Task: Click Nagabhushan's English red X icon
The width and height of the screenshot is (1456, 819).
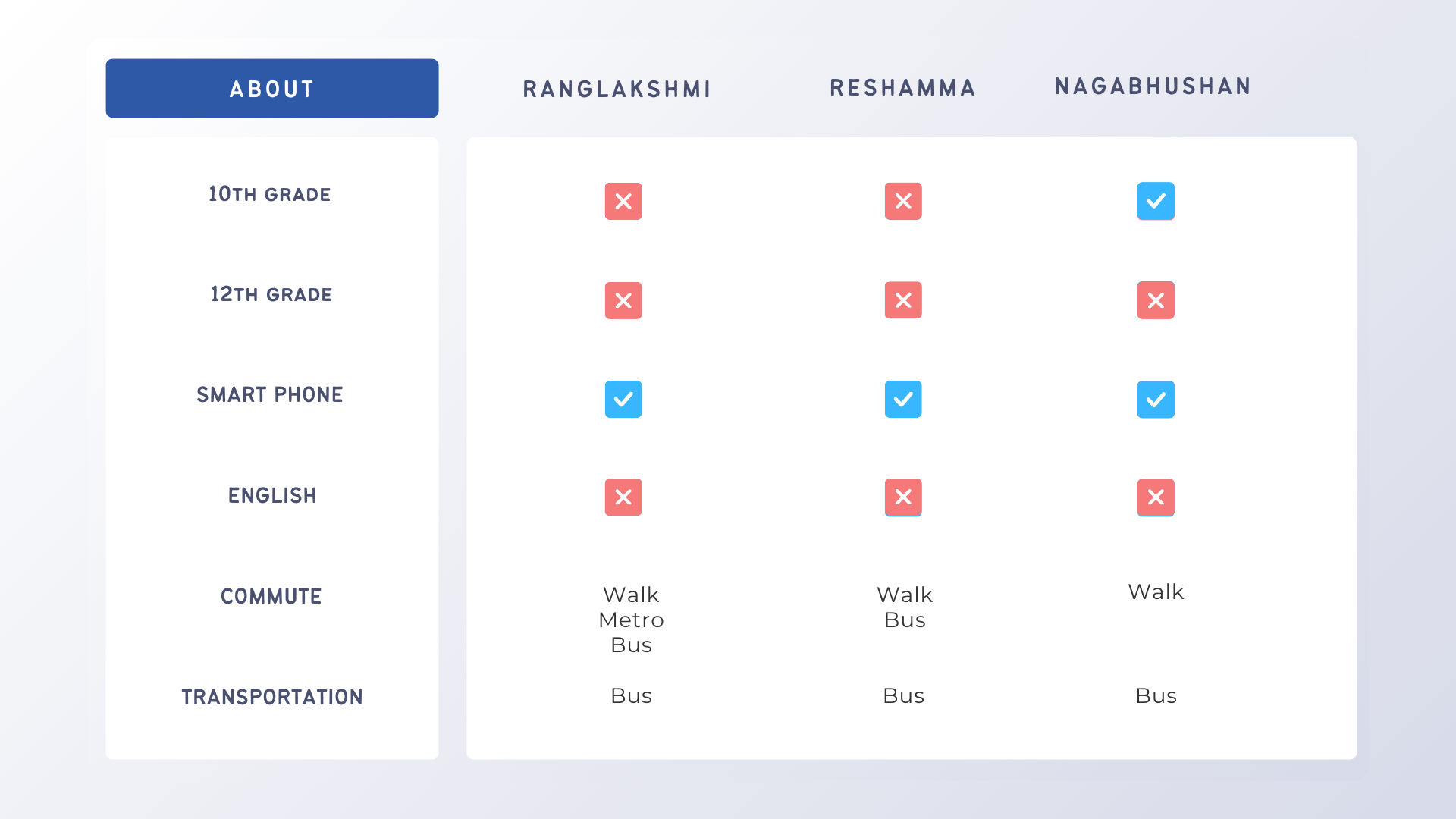Action: [1156, 497]
